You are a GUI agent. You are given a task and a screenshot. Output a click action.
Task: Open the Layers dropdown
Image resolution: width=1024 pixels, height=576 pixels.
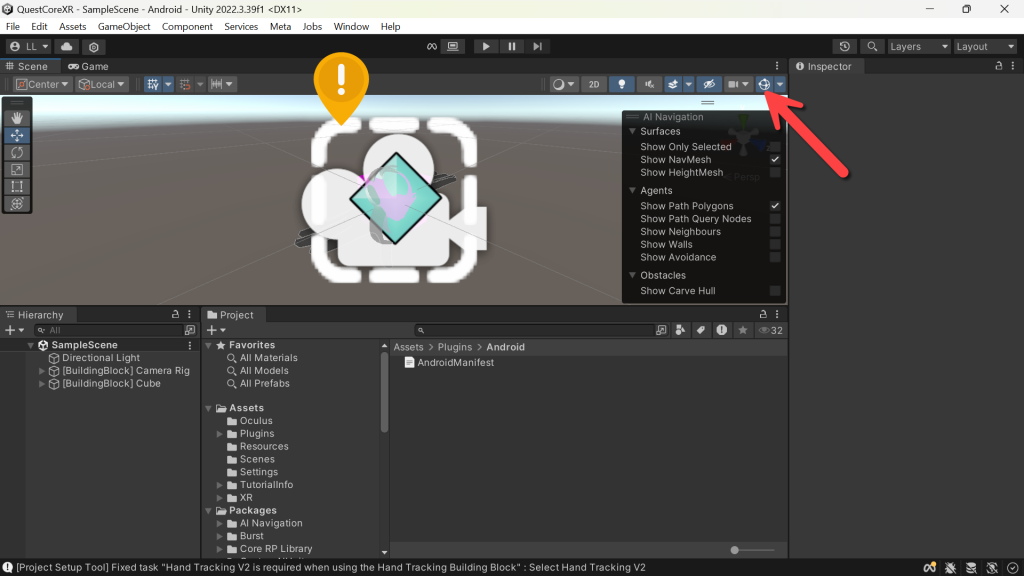(919, 46)
